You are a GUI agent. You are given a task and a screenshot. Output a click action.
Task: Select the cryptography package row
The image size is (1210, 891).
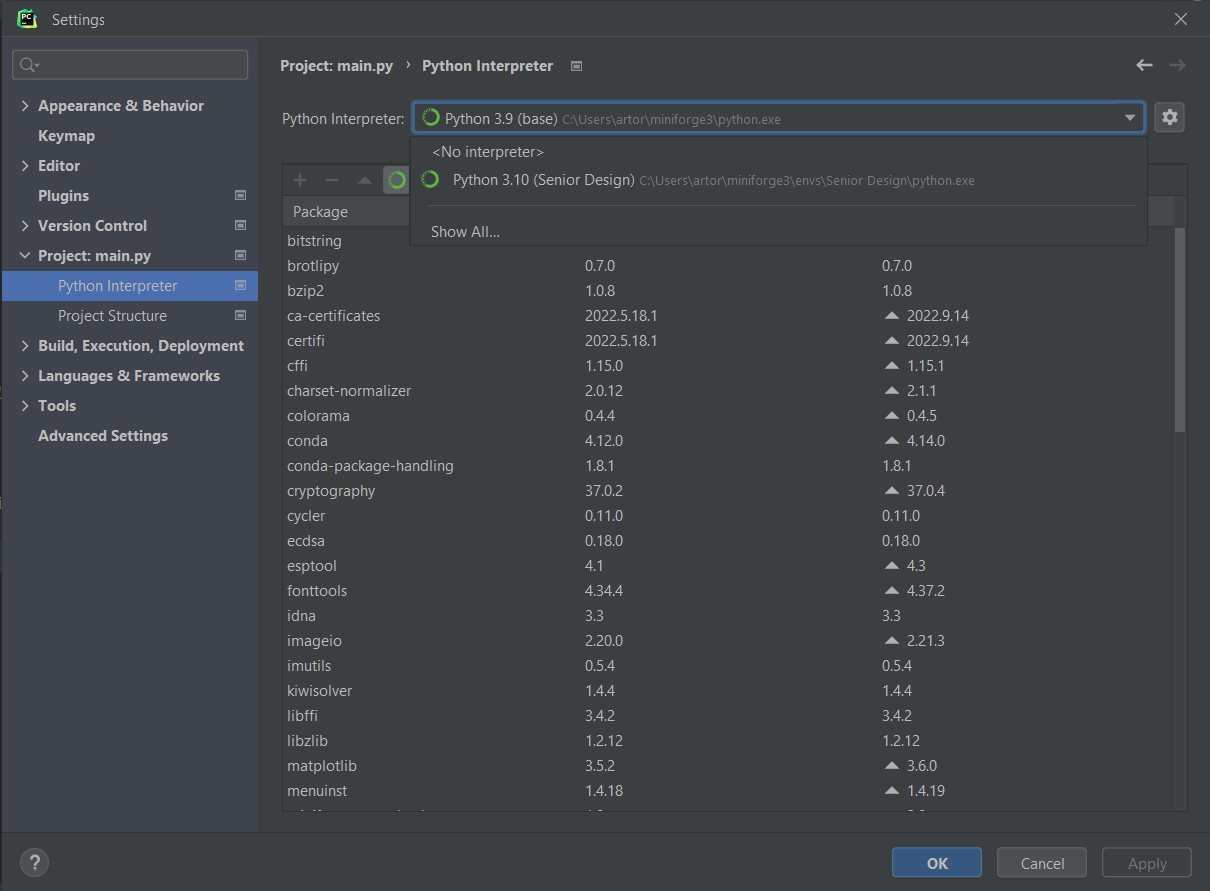pyautogui.click(x=728, y=491)
